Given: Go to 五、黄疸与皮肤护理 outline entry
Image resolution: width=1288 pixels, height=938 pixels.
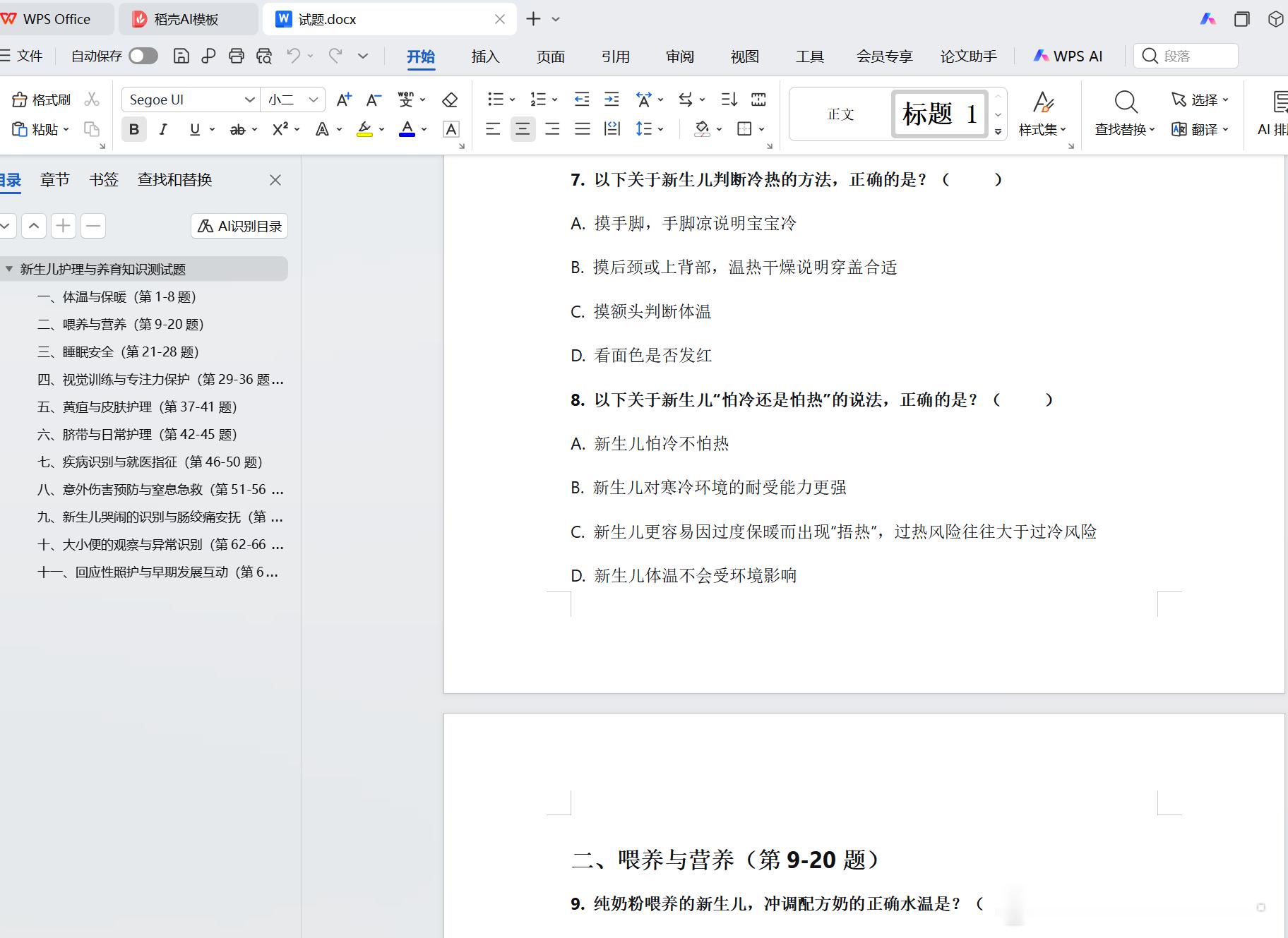Looking at the screenshot, I should 137,407.
